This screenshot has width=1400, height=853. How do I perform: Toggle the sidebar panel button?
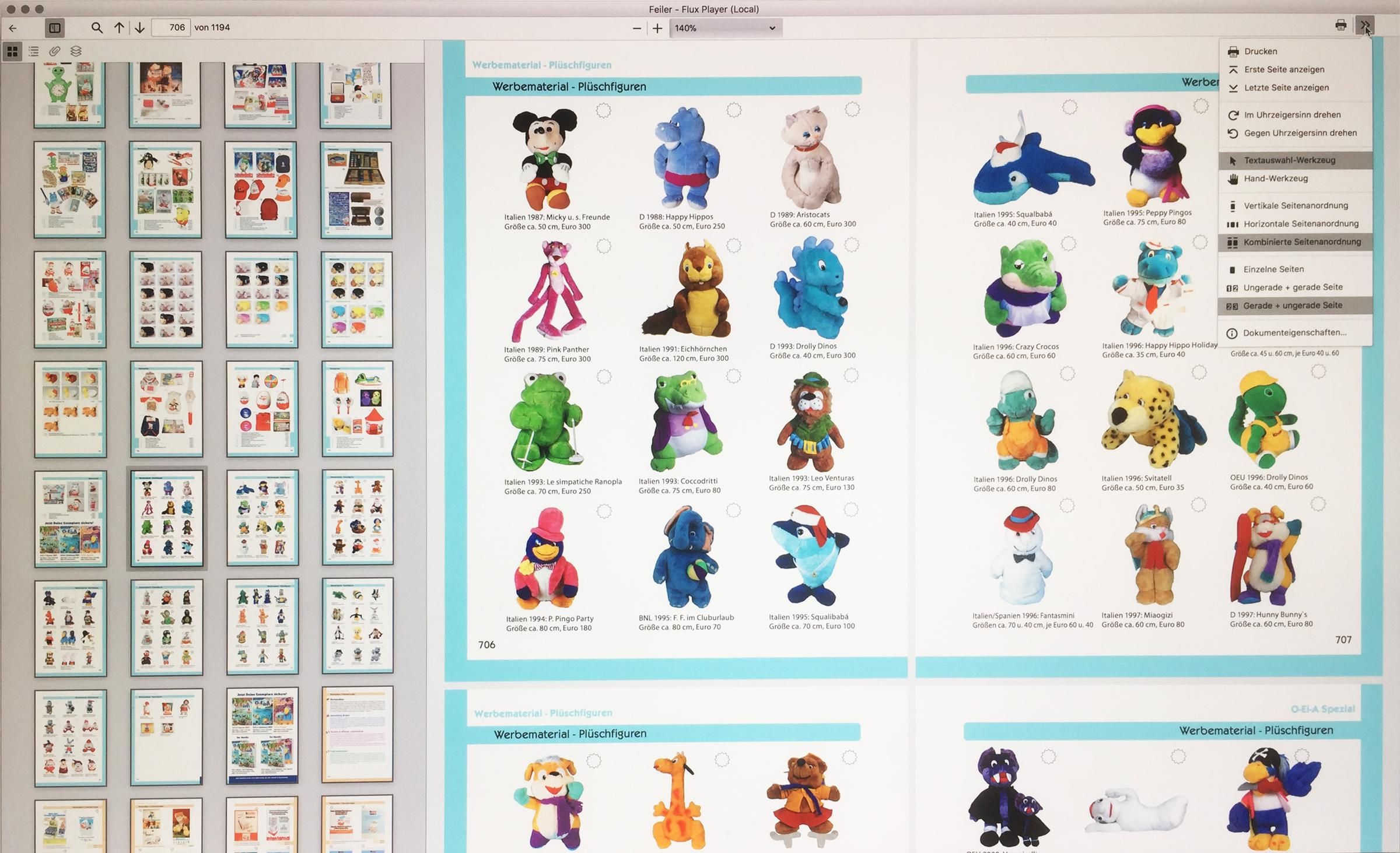tap(55, 27)
